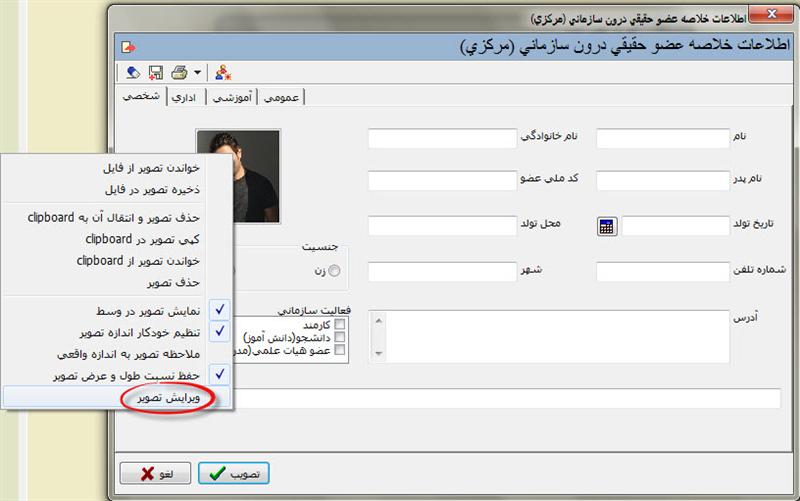Expand the printer dropdown arrow
This screenshot has width=800, height=501.
click(x=197, y=72)
